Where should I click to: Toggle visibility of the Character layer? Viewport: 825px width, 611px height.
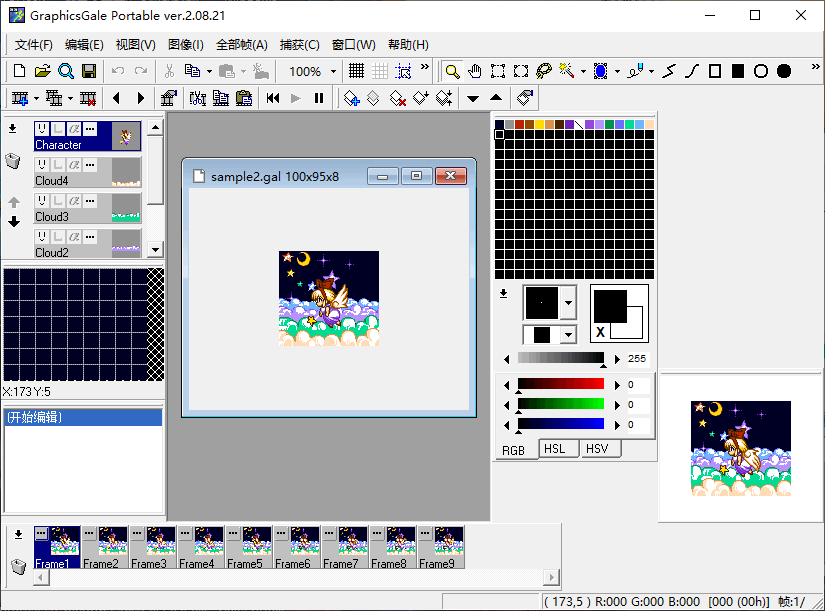tap(42, 129)
